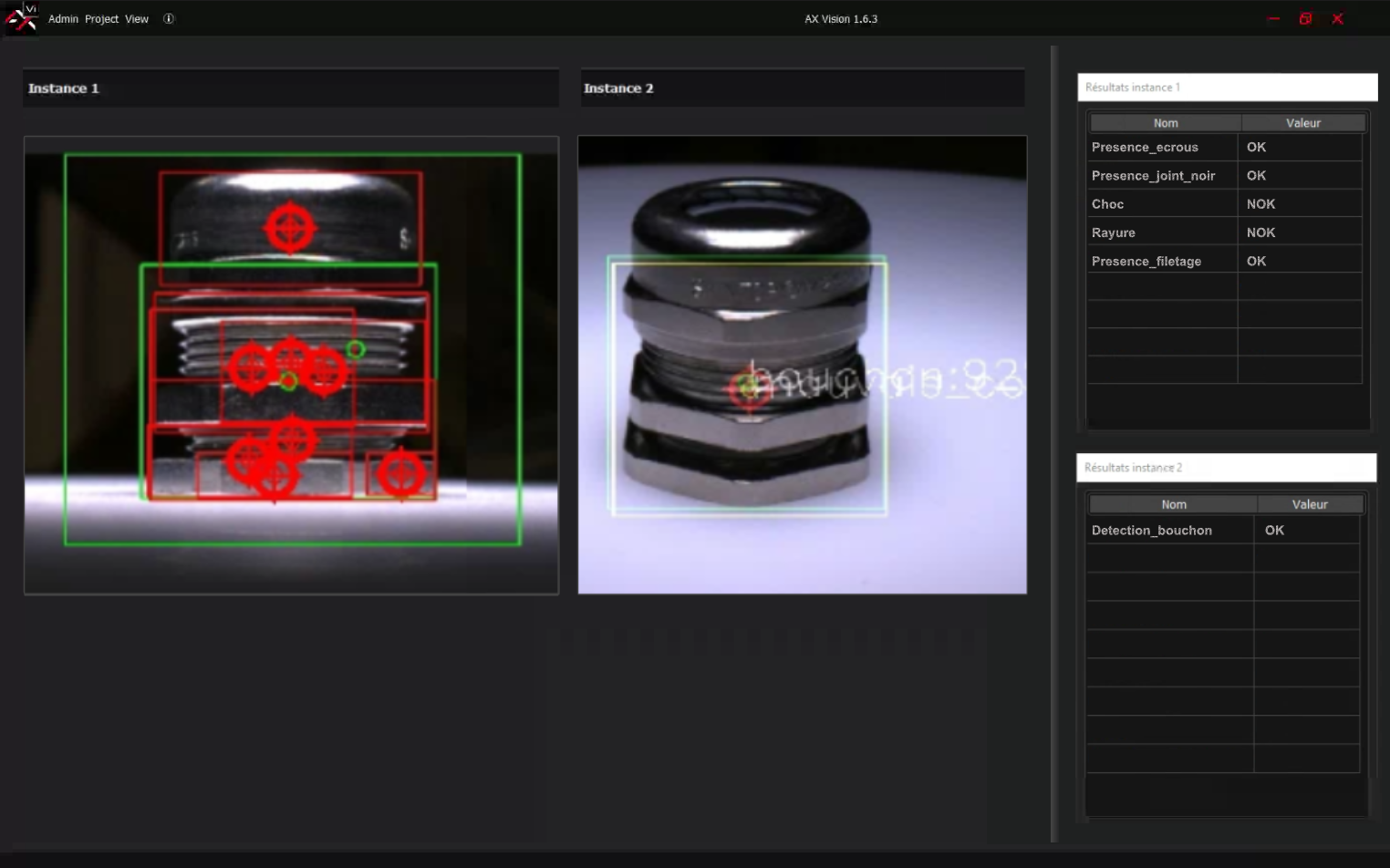Click the Instance 2 camera image

[x=802, y=365]
